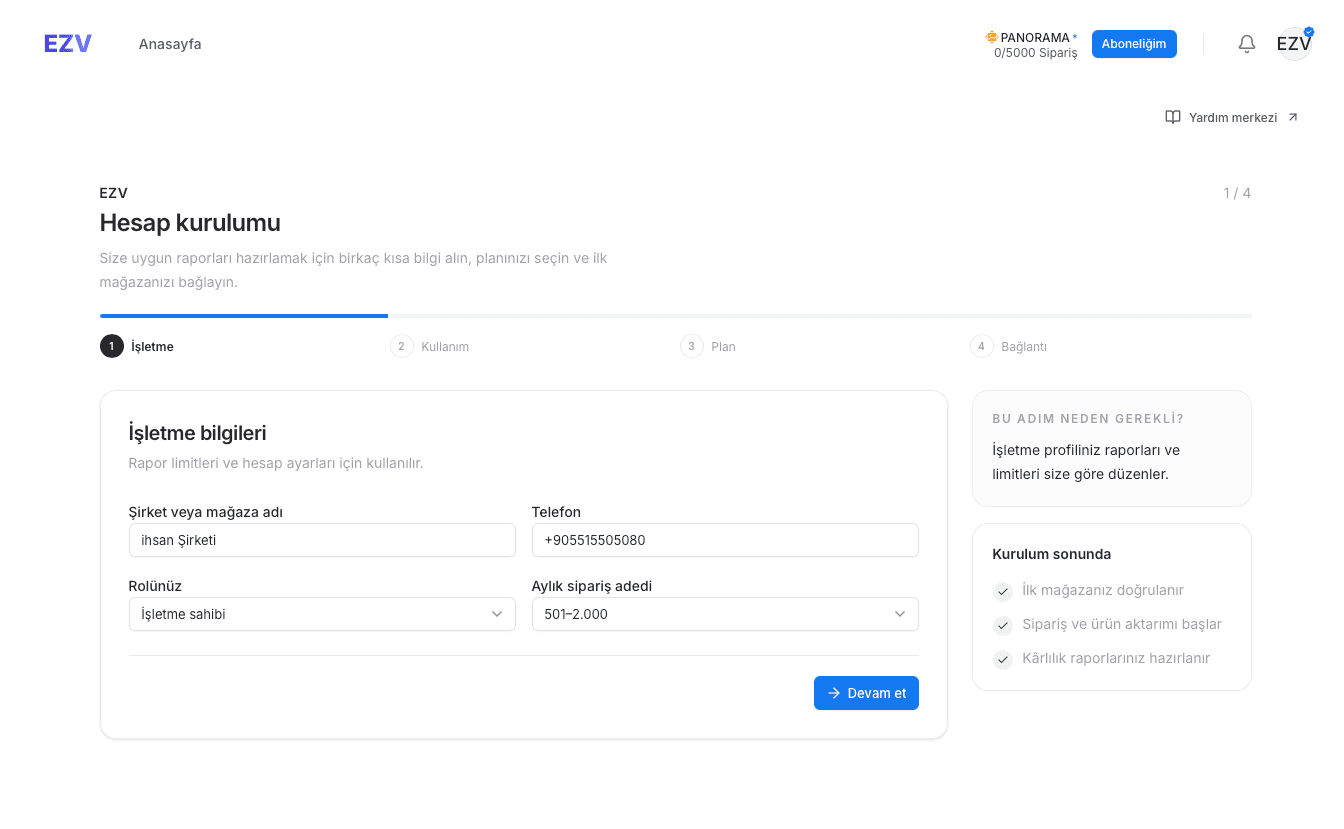Click the Kurulum sonunda heading
Screen dimensions: 1344x829
click(1051, 554)
